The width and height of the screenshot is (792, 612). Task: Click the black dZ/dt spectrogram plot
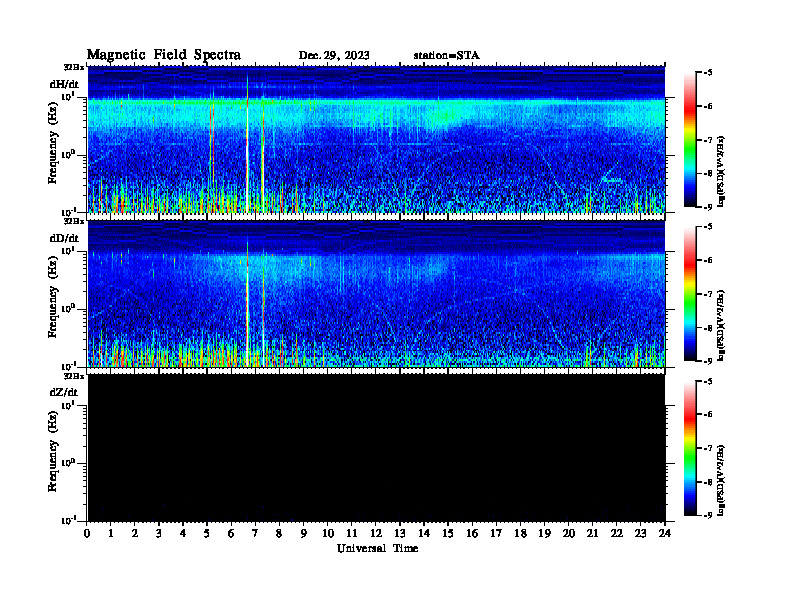coord(376,448)
